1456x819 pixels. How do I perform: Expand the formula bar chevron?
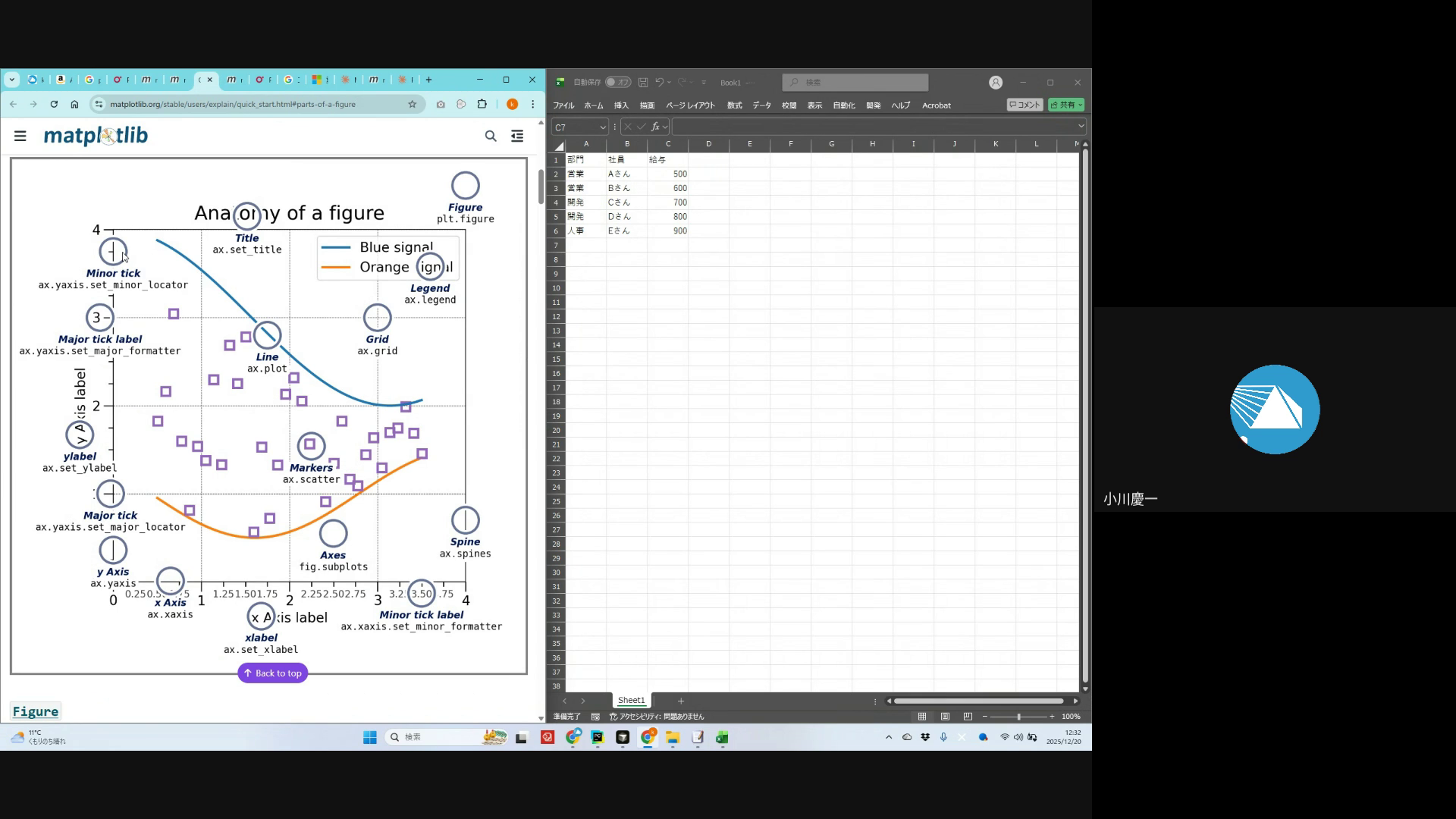pos(1081,126)
